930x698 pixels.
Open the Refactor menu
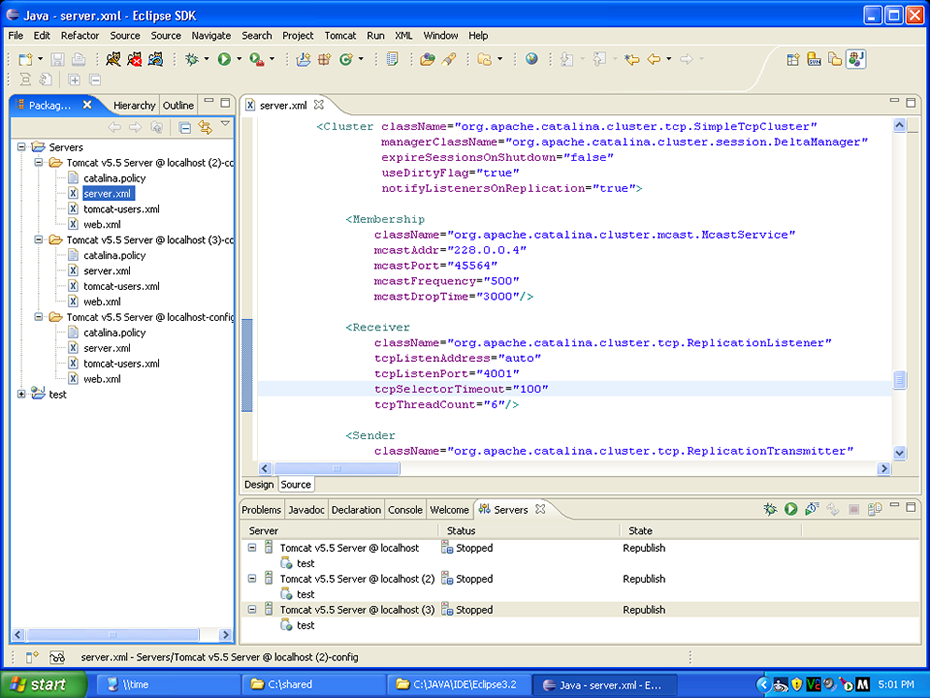point(80,36)
